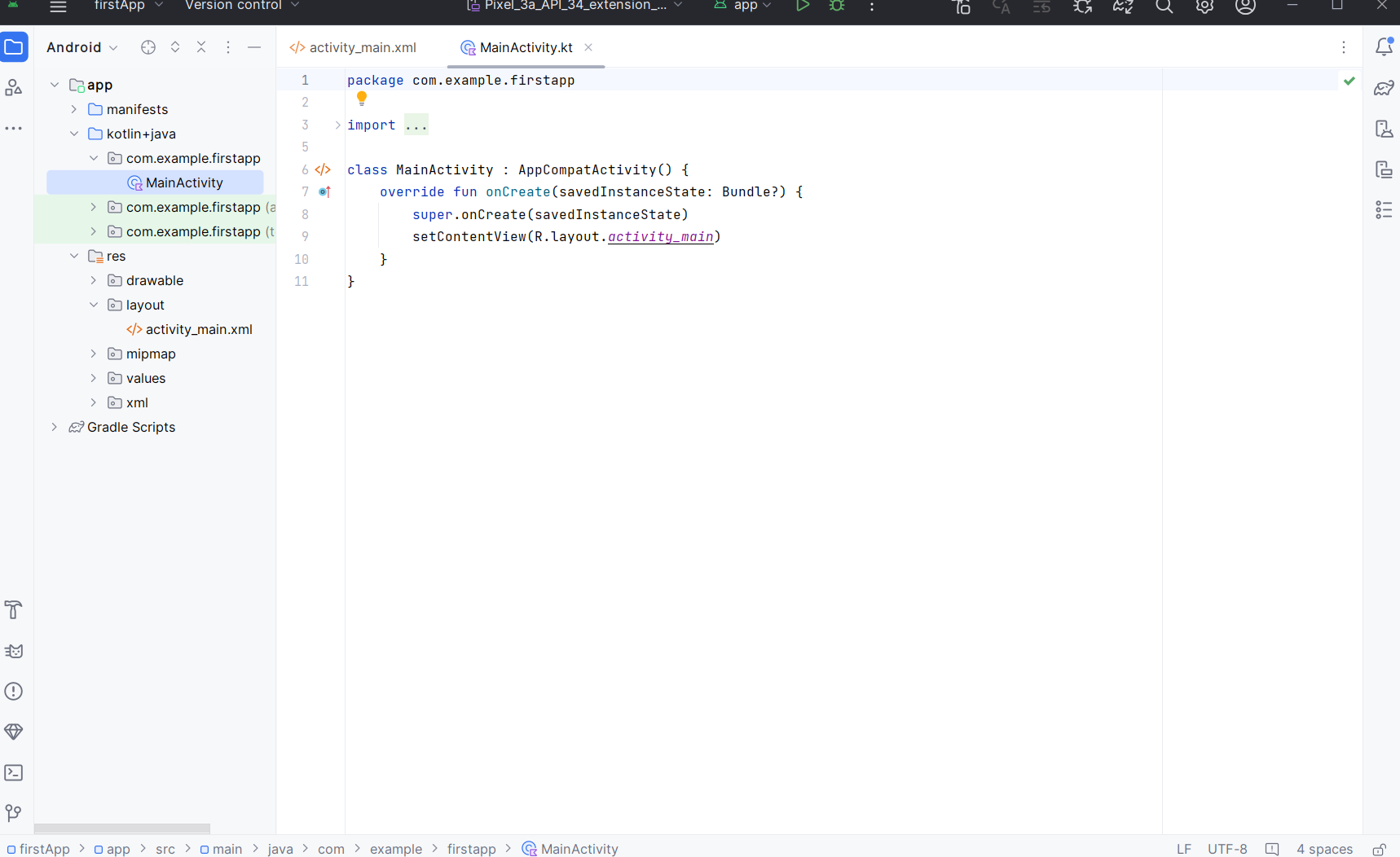This screenshot has height=857, width=1400.
Task: Open the Problems tool window
Action: pyautogui.click(x=14, y=691)
